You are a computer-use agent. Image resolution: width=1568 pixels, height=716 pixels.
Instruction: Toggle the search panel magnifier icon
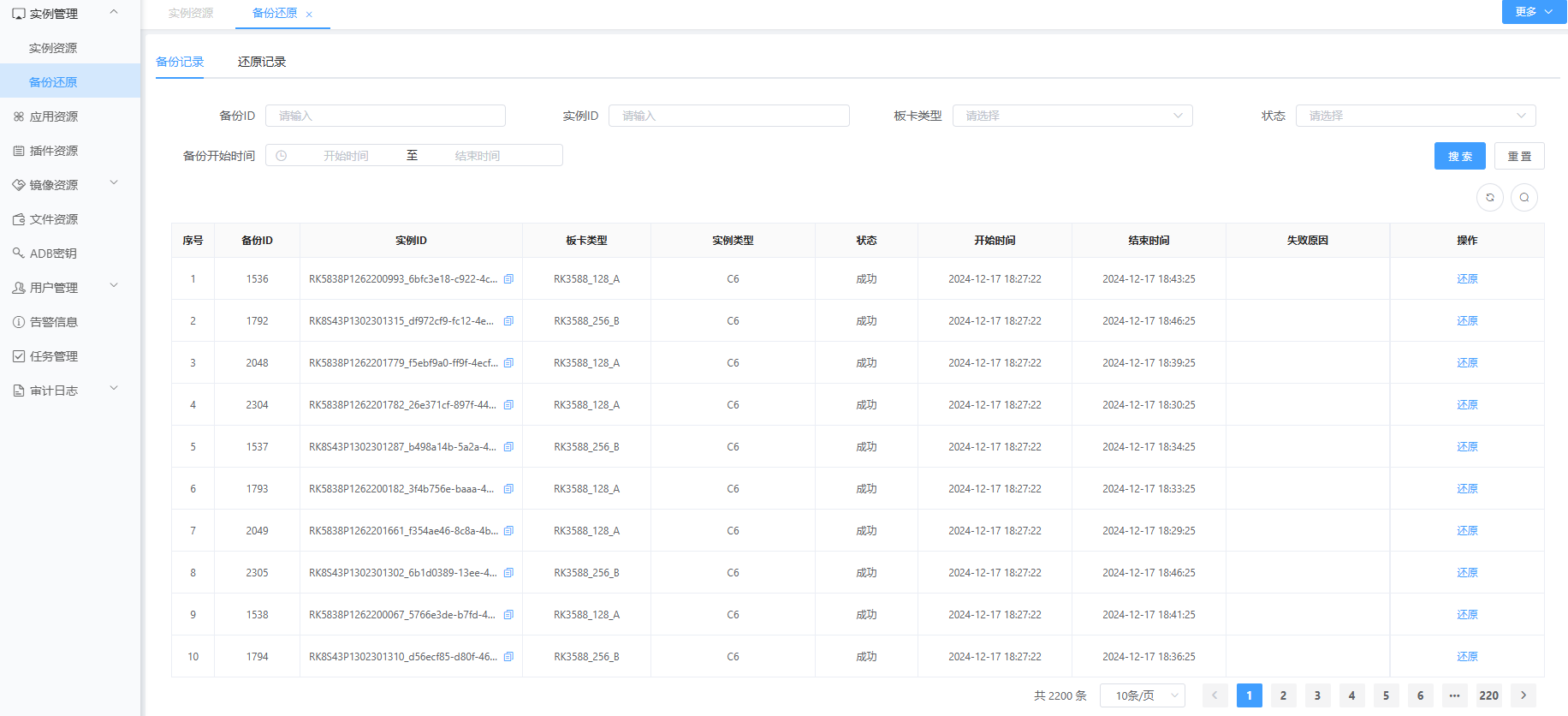coord(1524,198)
